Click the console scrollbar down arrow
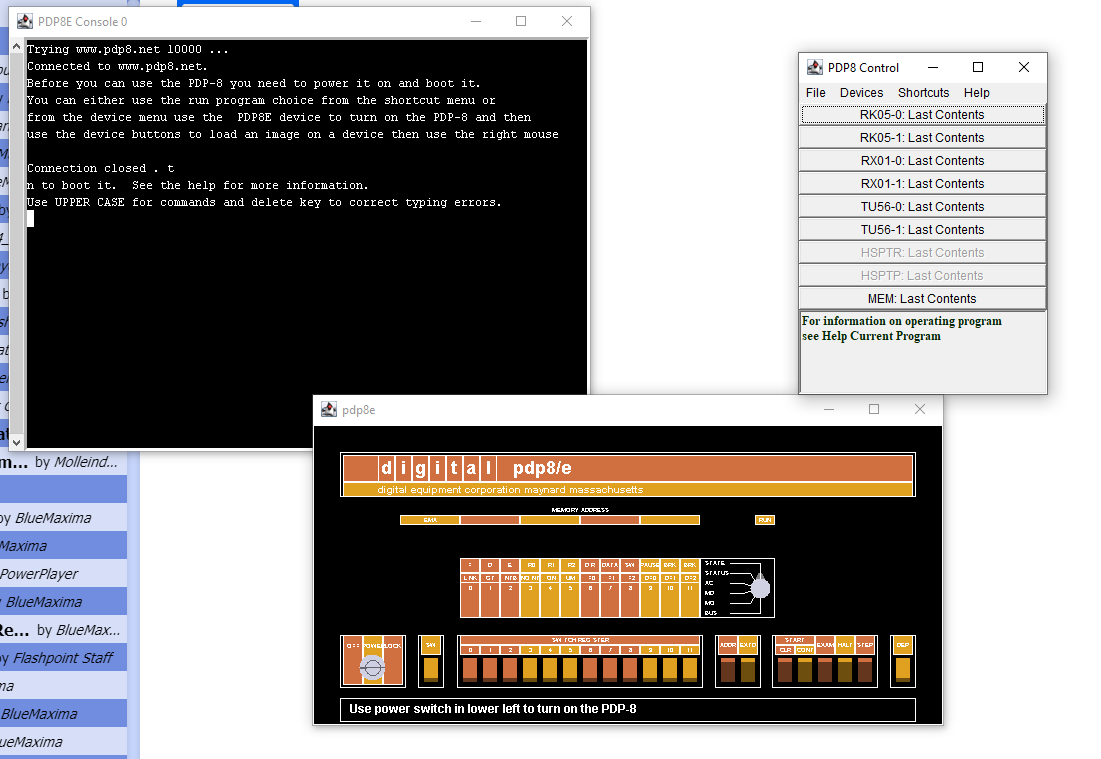 17,442
